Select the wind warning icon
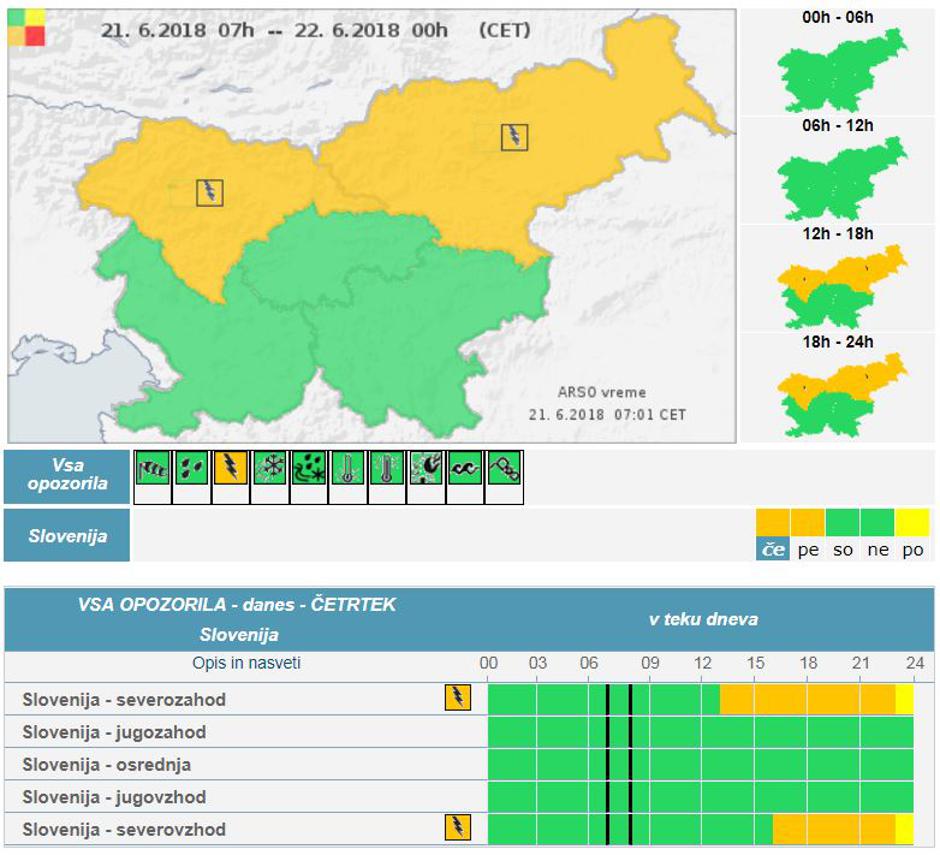This screenshot has width=940, height=855. (153, 468)
